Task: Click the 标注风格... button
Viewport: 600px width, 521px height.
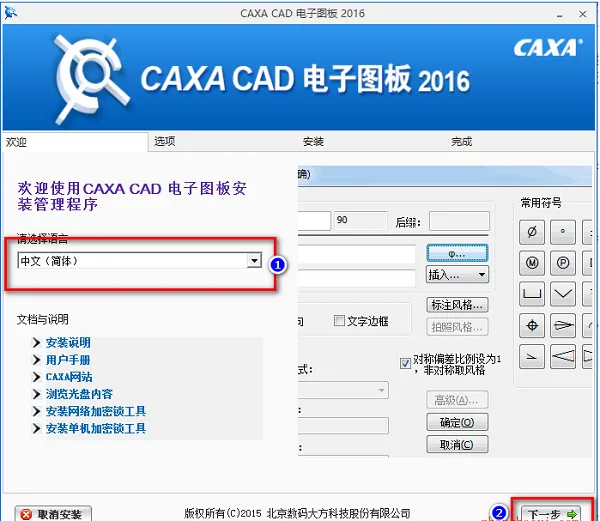Action: (x=457, y=305)
